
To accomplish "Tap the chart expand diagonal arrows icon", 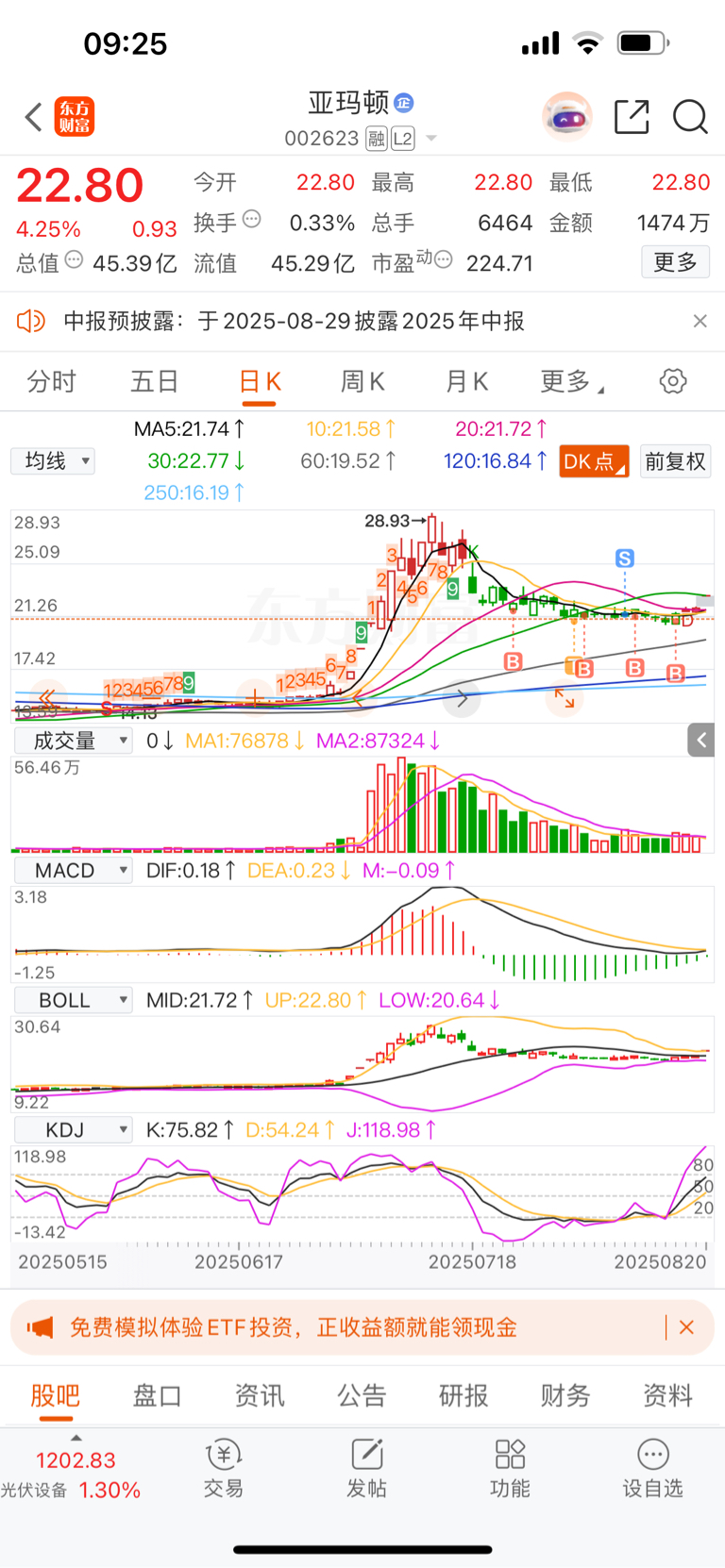I will 565,699.
